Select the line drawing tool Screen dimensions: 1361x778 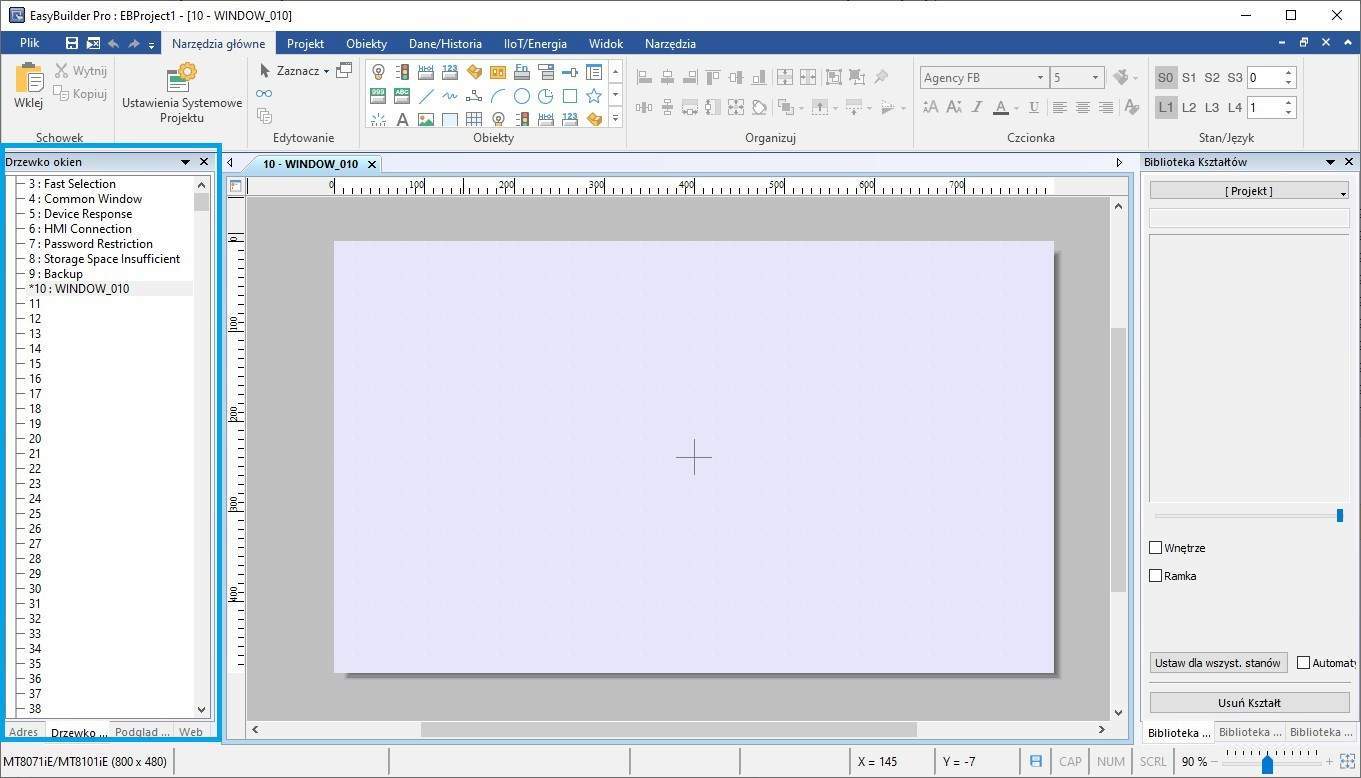[x=426, y=96]
